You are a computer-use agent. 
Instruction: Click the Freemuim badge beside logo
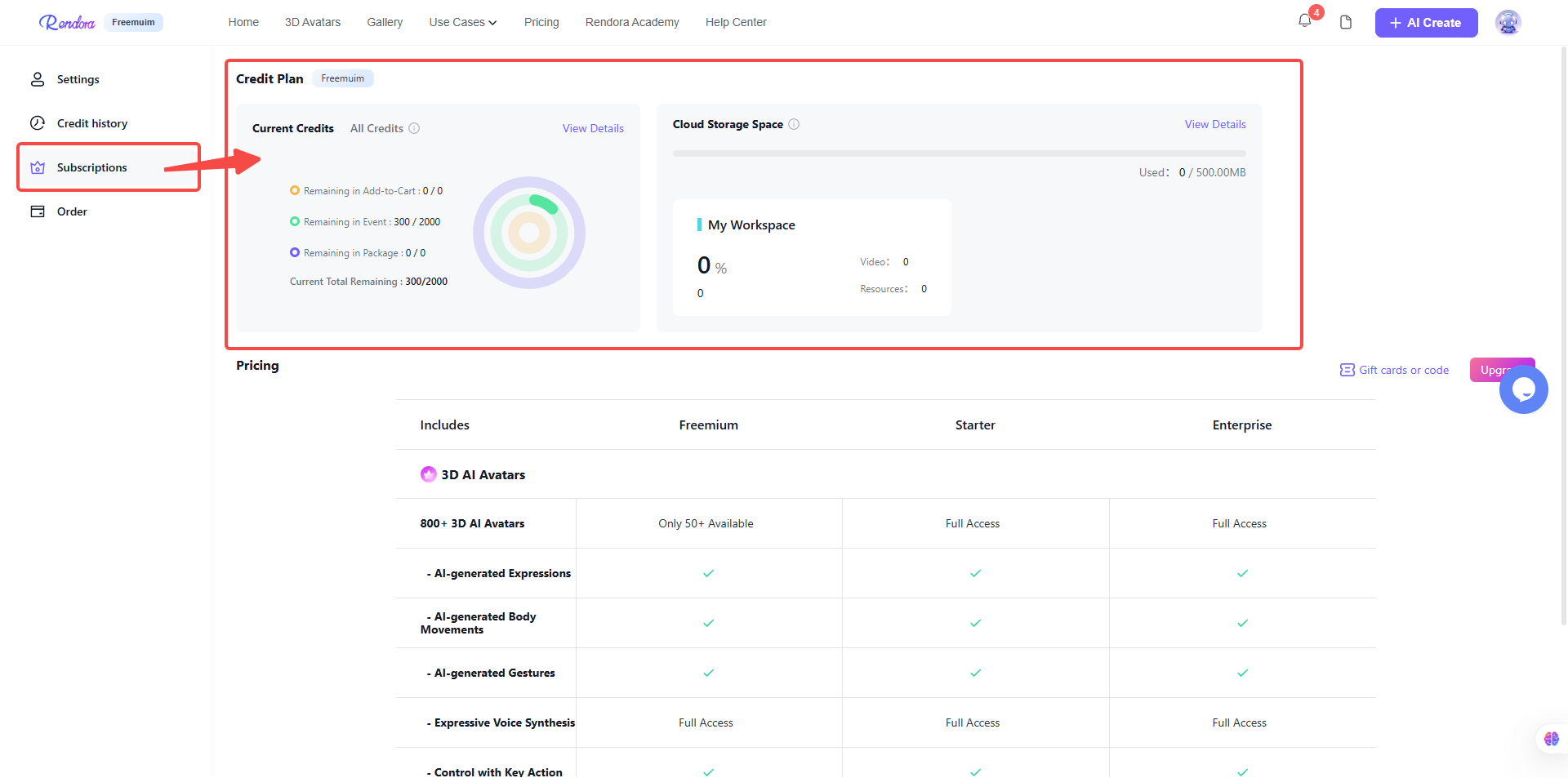[133, 22]
